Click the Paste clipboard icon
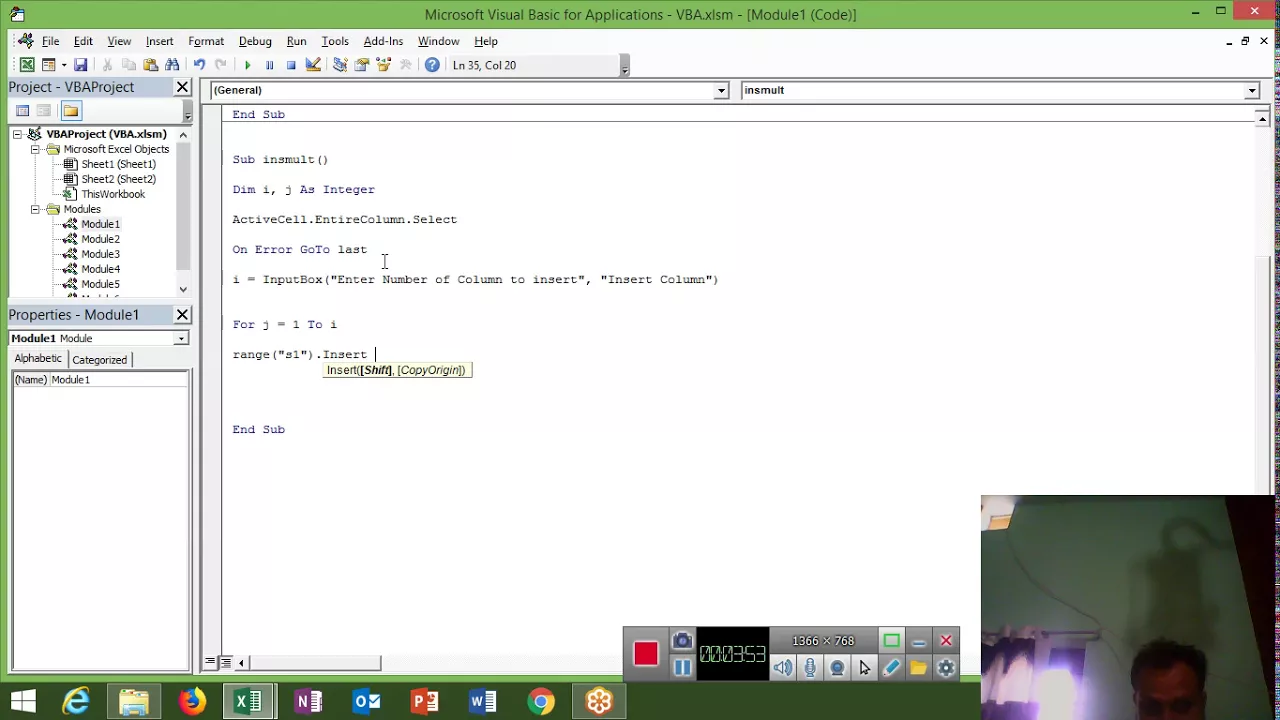This screenshot has height=720, width=1280. coord(151,65)
